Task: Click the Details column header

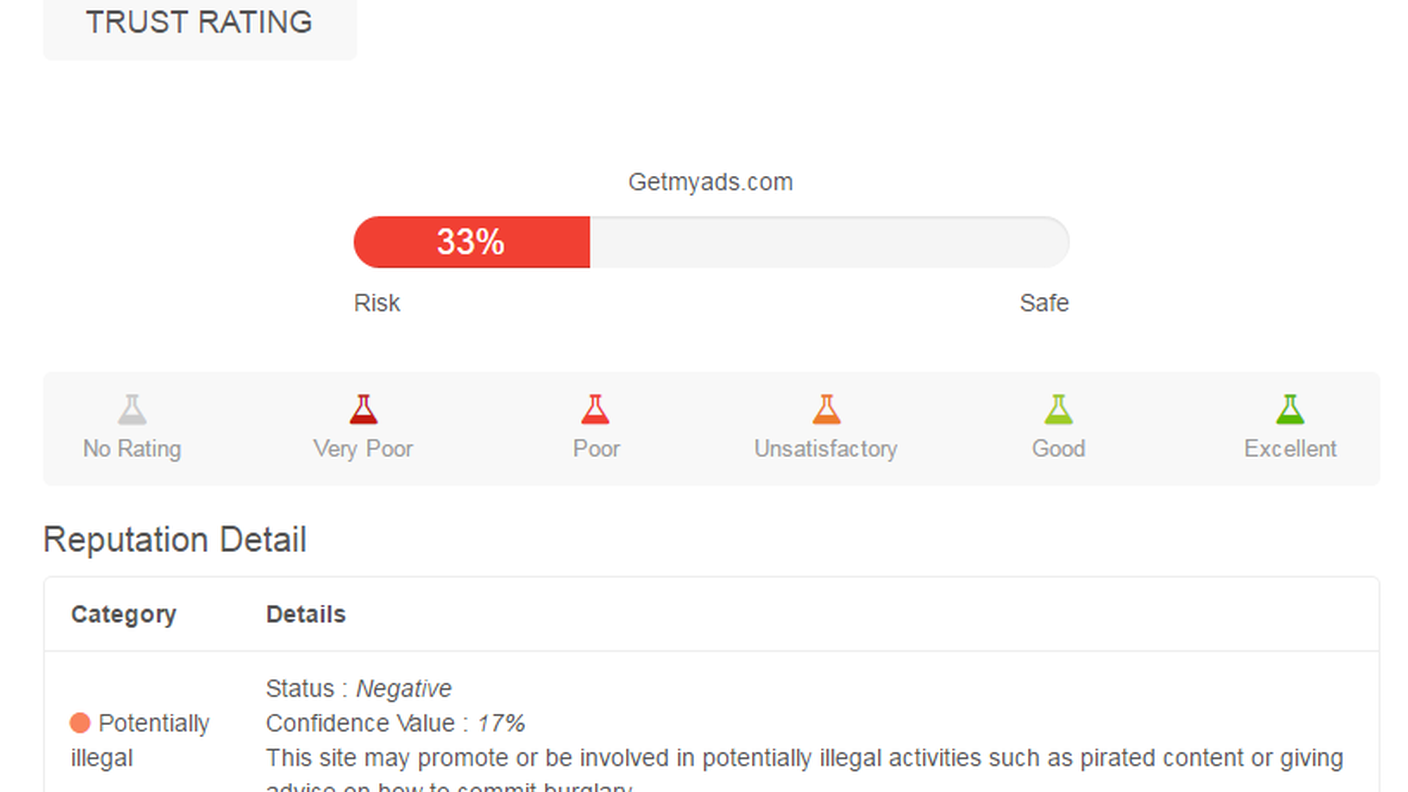Action: [x=306, y=614]
